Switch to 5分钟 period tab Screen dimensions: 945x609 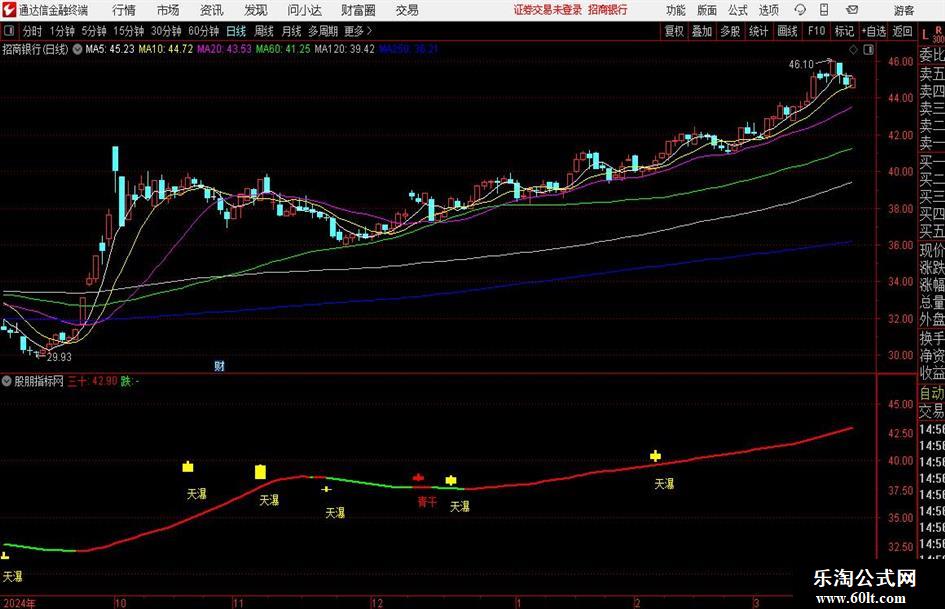pyautogui.click(x=94, y=31)
